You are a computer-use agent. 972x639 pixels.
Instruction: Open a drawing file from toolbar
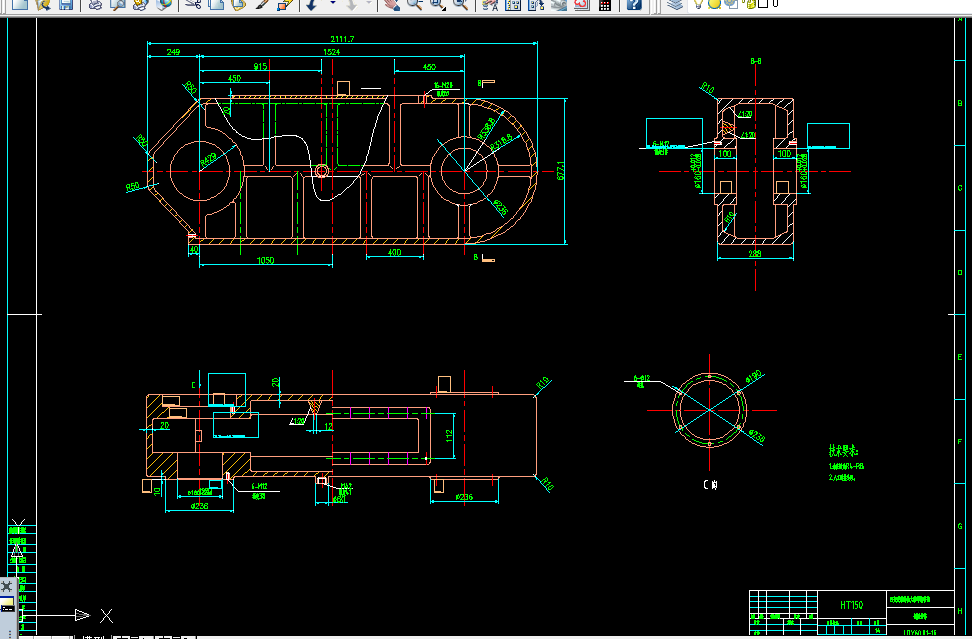pyautogui.click(x=42, y=4)
